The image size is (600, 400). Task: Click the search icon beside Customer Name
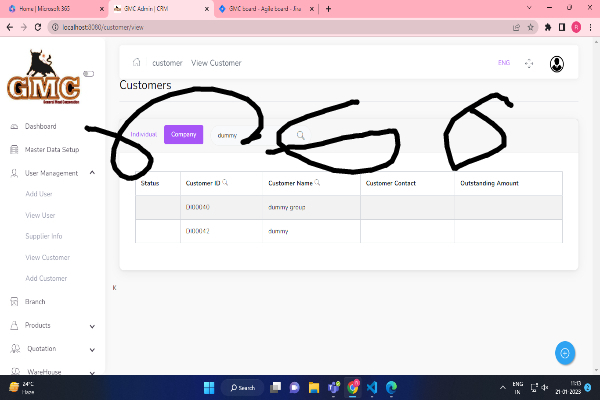[x=318, y=183]
